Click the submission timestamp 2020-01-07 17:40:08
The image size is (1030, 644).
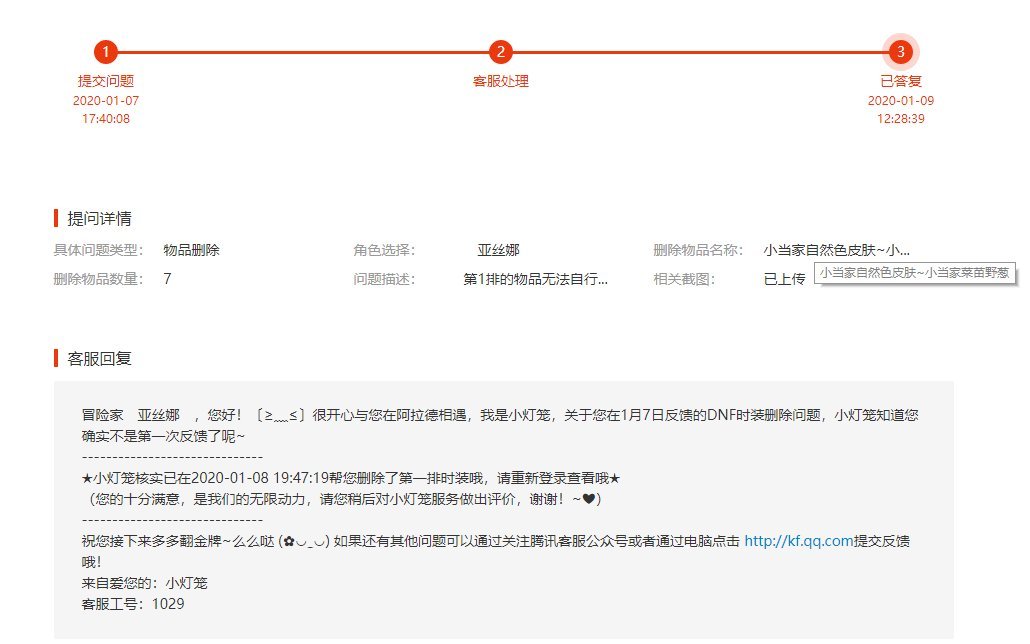106,110
